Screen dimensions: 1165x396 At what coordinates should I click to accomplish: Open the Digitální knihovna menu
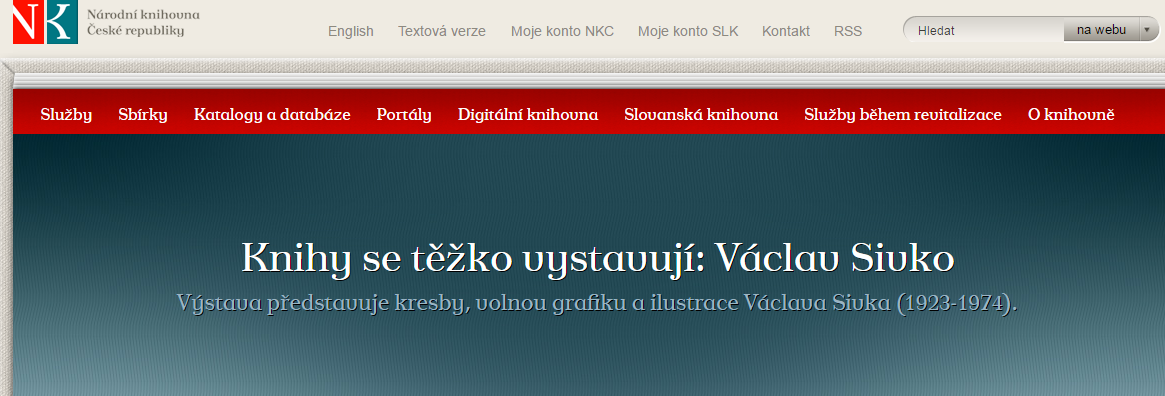[x=528, y=115]
